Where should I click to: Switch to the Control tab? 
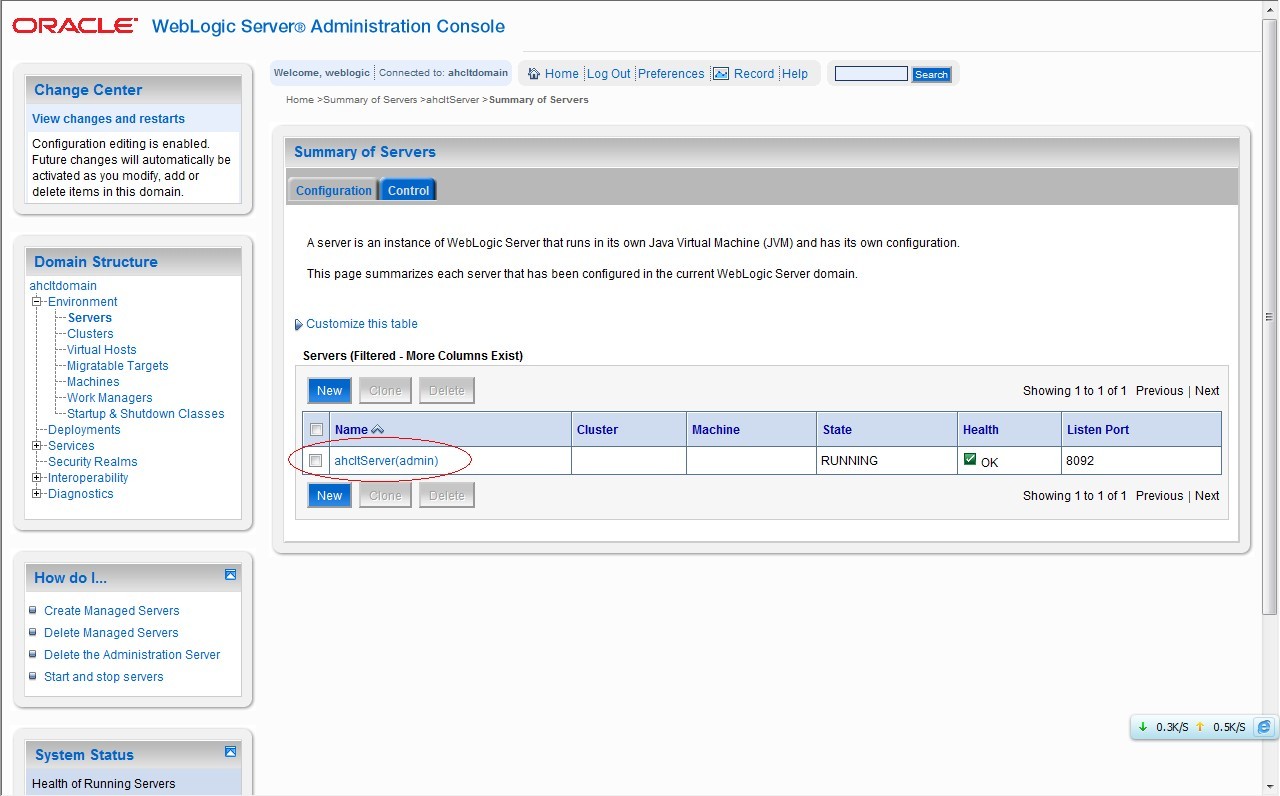coord(408,190)
